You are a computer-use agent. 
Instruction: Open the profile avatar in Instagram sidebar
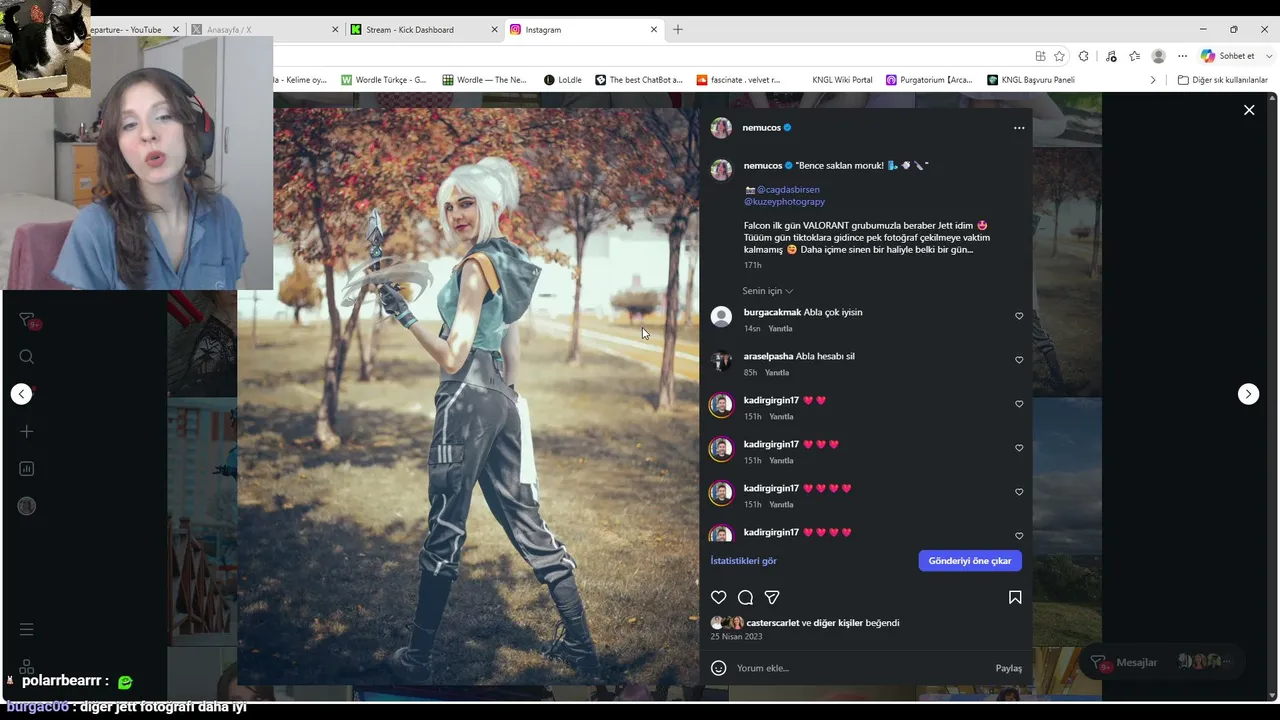click(27, 506)
